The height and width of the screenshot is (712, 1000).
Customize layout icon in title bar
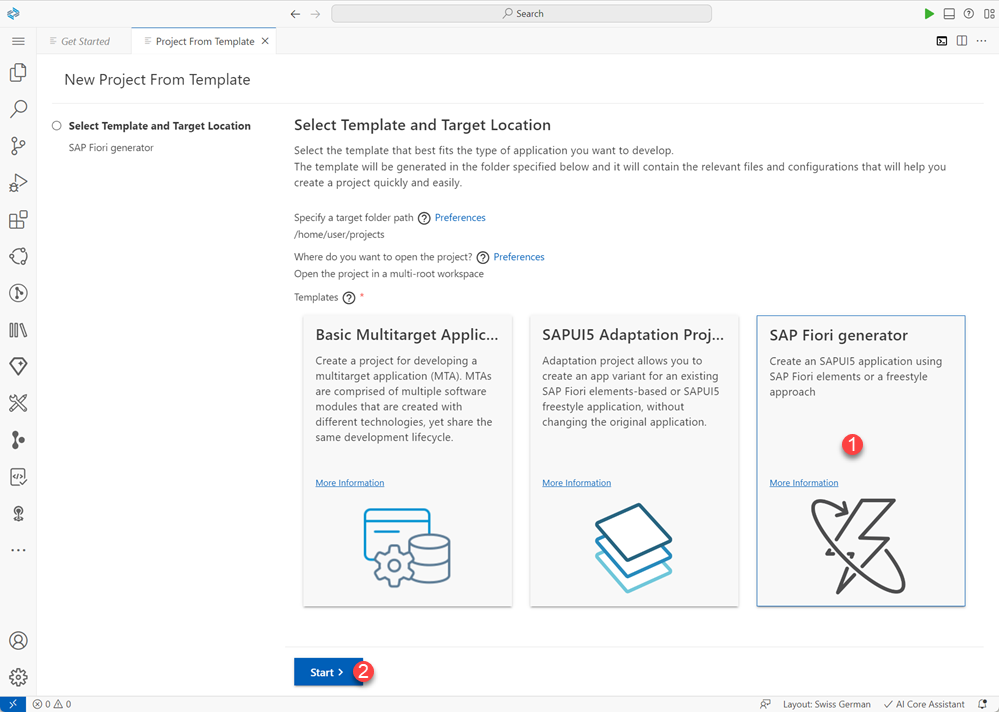click(x=989, y=13)
